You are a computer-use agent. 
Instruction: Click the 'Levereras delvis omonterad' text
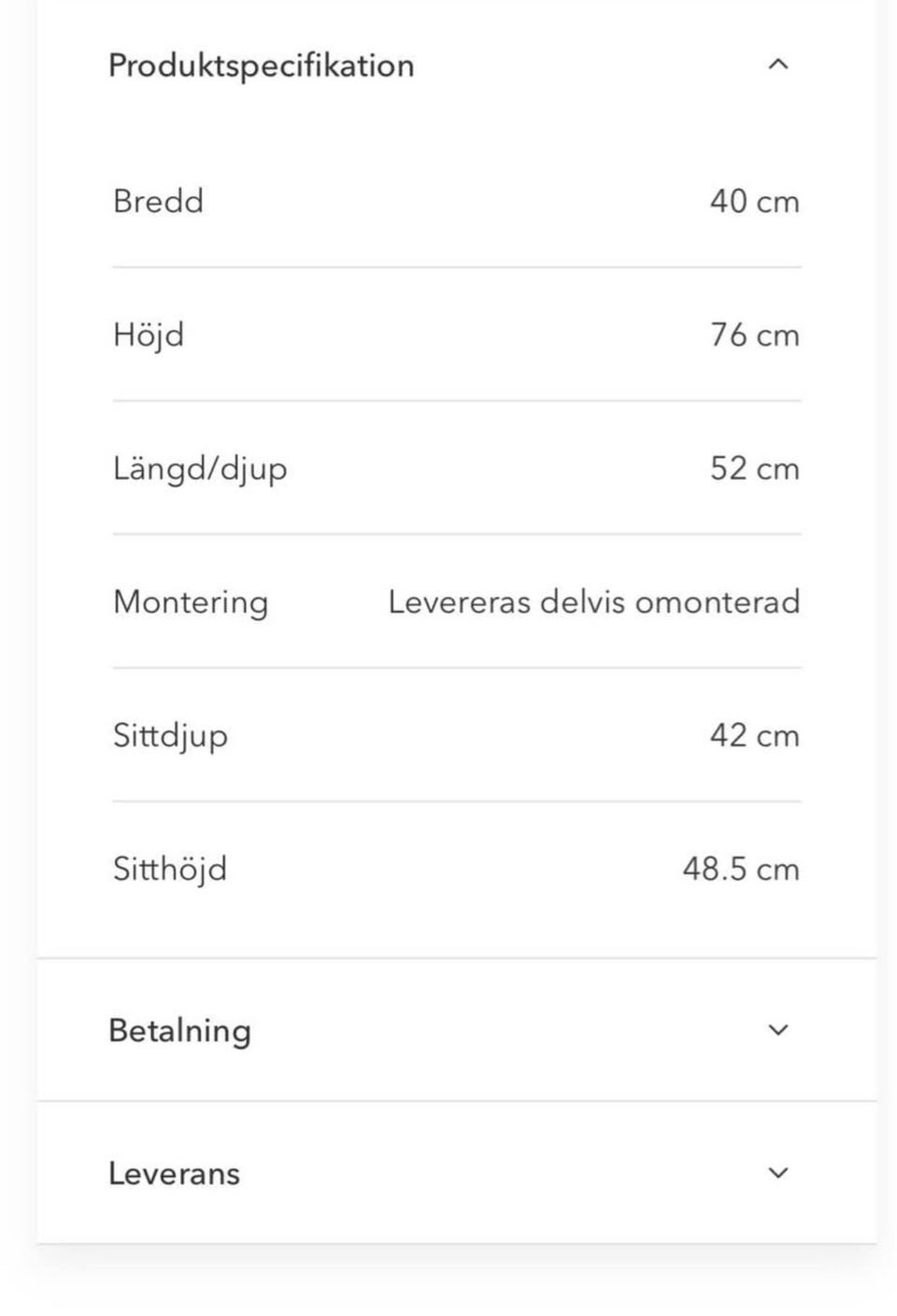click(x=593, y=601)
